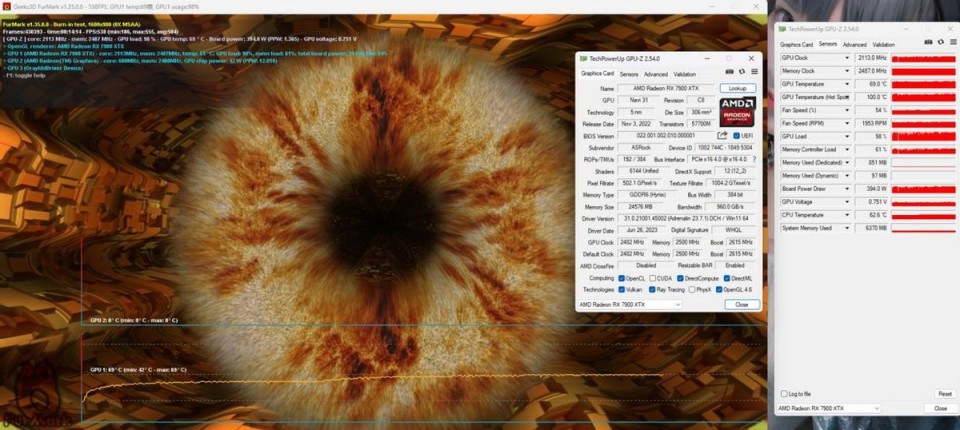Click the Name field showing AMD Radeon RX 7900 XTX
This screenshot has width=960, height=430.
tap(666, 88)
